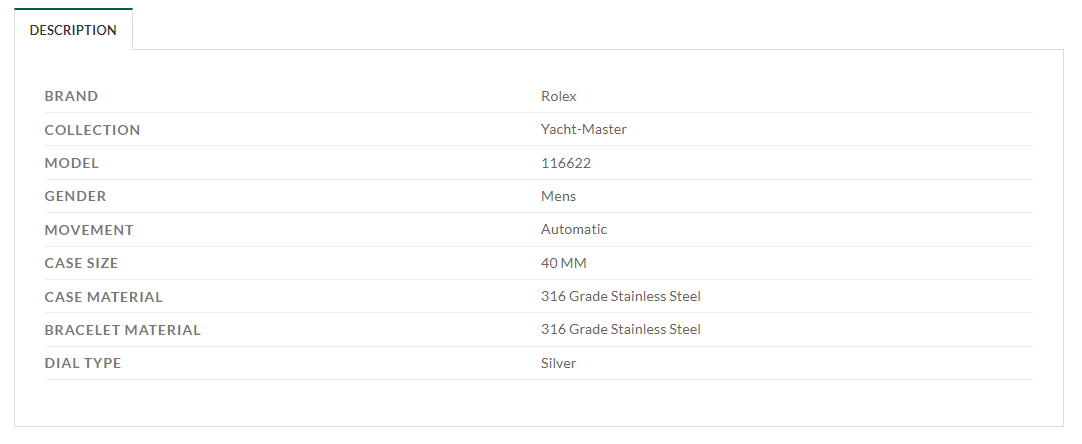
Task: Click the Model row label
Action: 72,163
